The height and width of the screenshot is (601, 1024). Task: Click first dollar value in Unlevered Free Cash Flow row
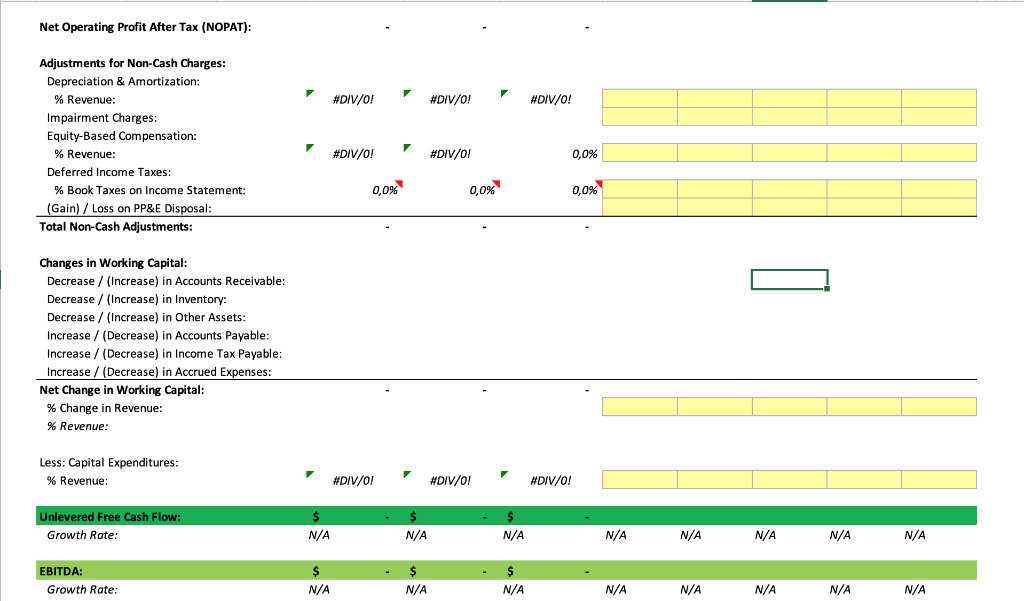[351, 517]
